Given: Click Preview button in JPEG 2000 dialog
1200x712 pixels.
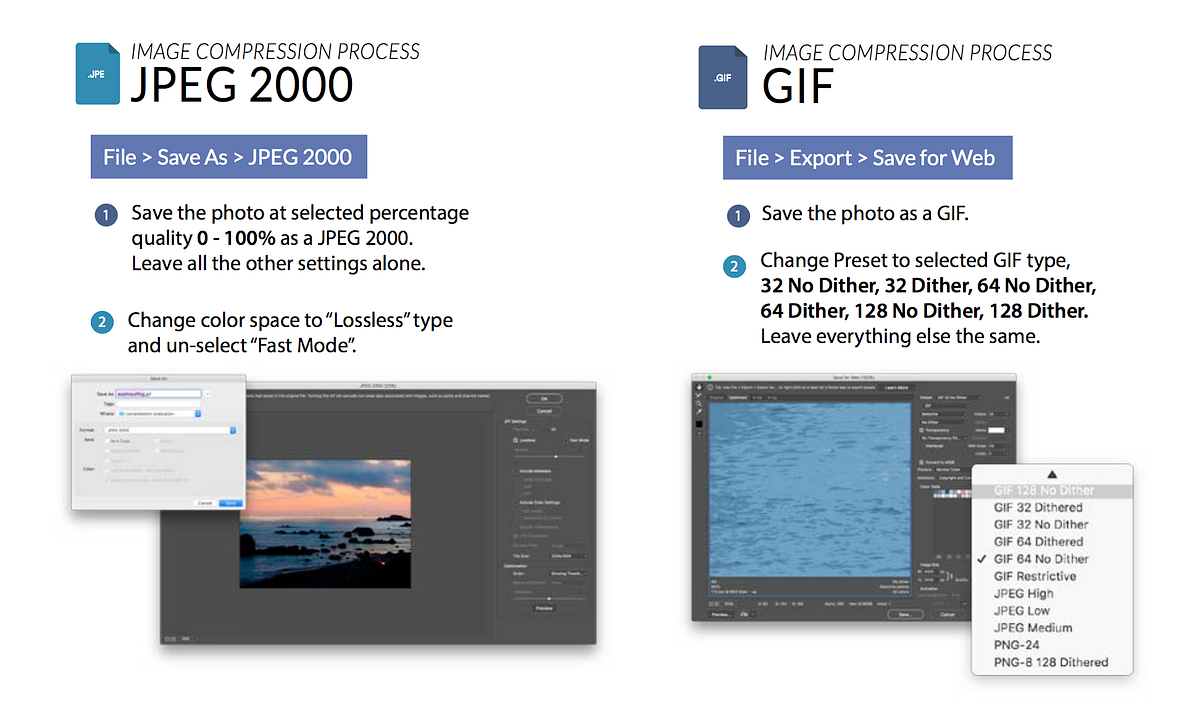Looking at the screenshot, I should 544,608.
